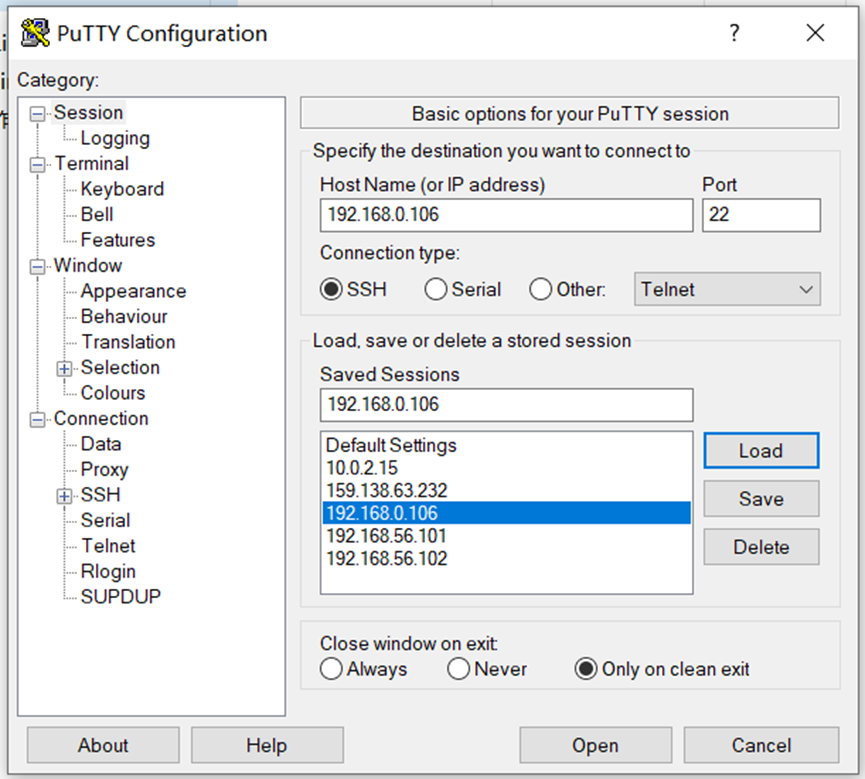865x779 pixels.
Task: Open the Window category
Action: pos(88,265)
